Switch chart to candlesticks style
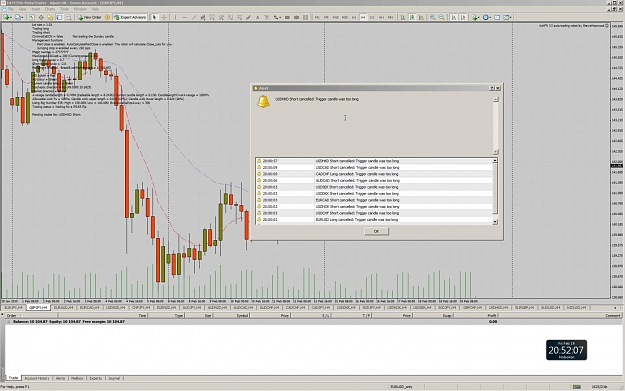 click(412, 17)
